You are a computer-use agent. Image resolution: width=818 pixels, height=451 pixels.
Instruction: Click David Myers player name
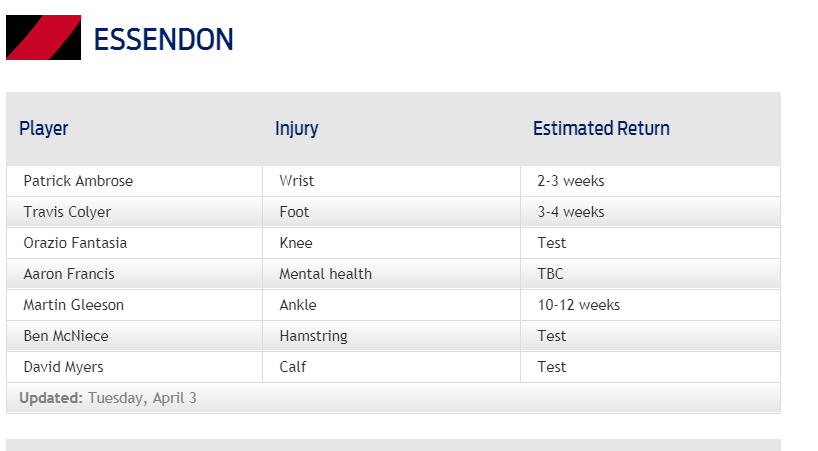click(64, 367)
